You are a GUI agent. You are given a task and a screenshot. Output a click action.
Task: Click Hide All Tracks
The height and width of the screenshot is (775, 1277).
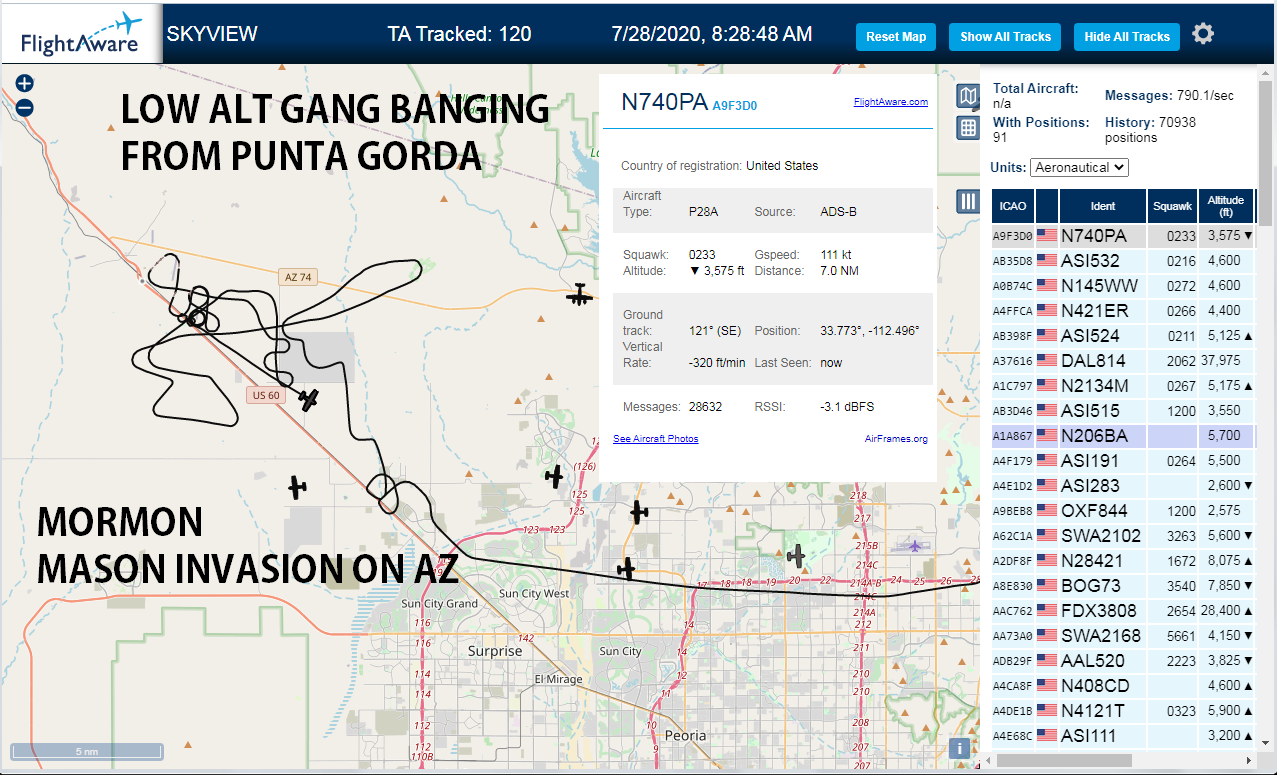1127,37
